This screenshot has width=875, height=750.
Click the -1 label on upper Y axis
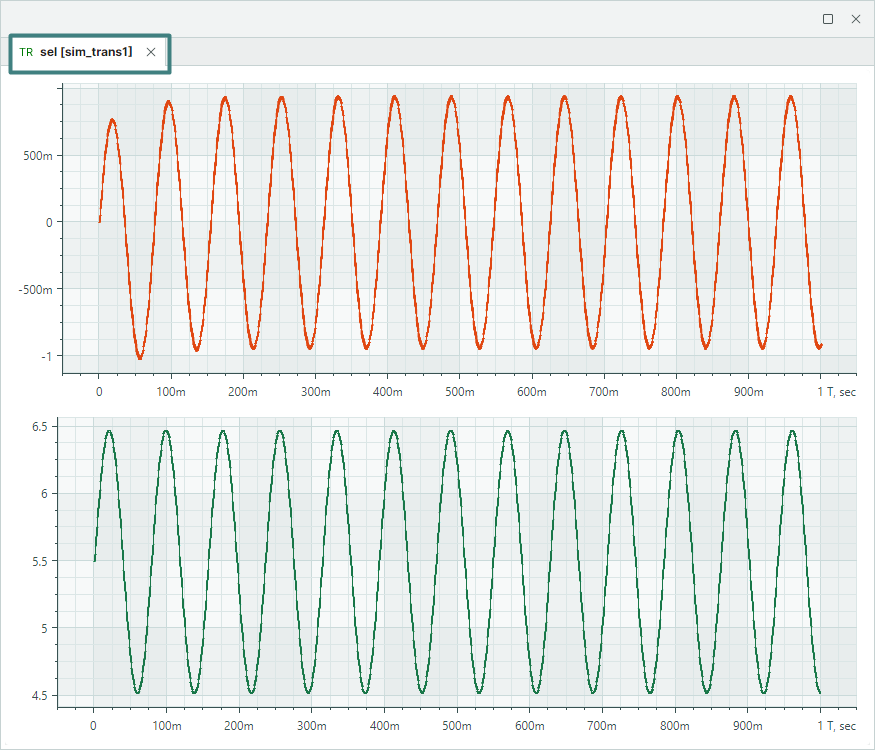[47, 356]
